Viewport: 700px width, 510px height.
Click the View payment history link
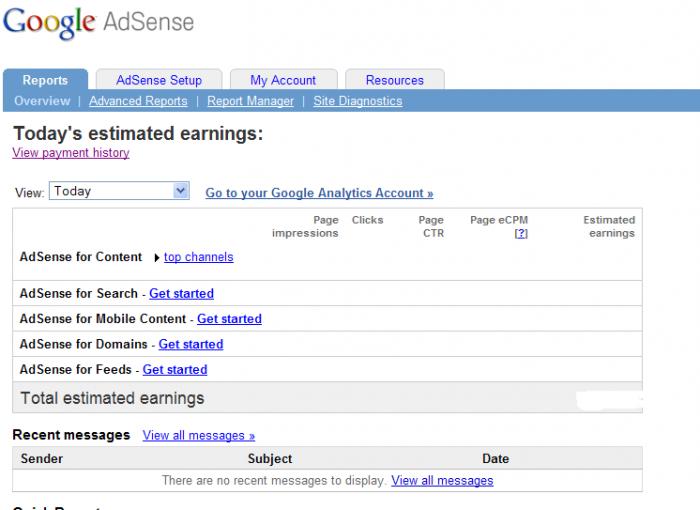70,153
